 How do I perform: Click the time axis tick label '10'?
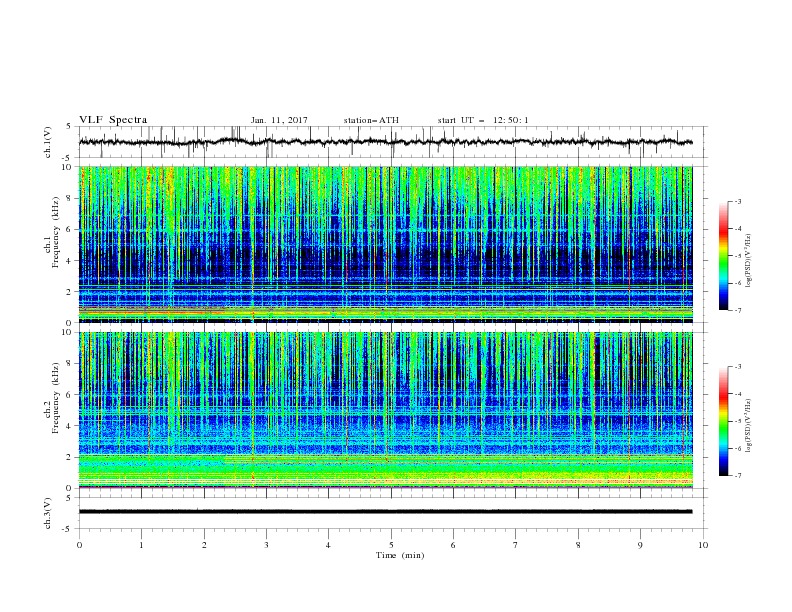click(x=703, y=545)
